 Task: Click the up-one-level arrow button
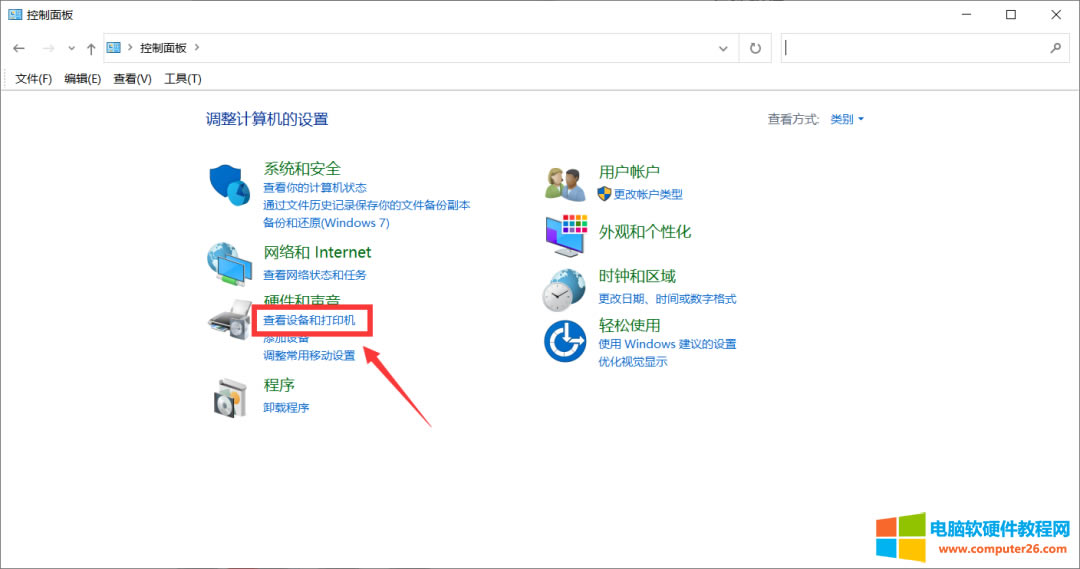[91, 48]
